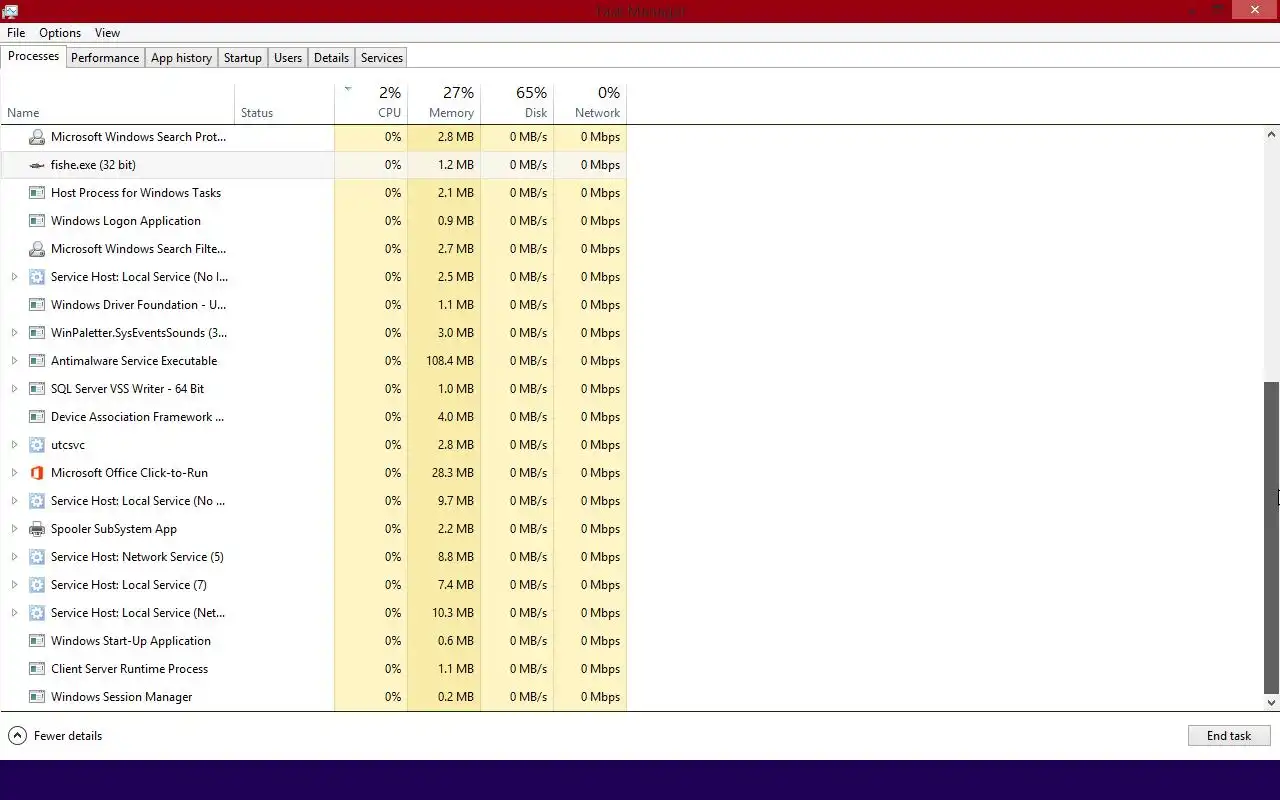Image resolution: width=1280 pixels, height=800 pixels.
Task: Sort by the Status column header
Action: tap(285, 102)
